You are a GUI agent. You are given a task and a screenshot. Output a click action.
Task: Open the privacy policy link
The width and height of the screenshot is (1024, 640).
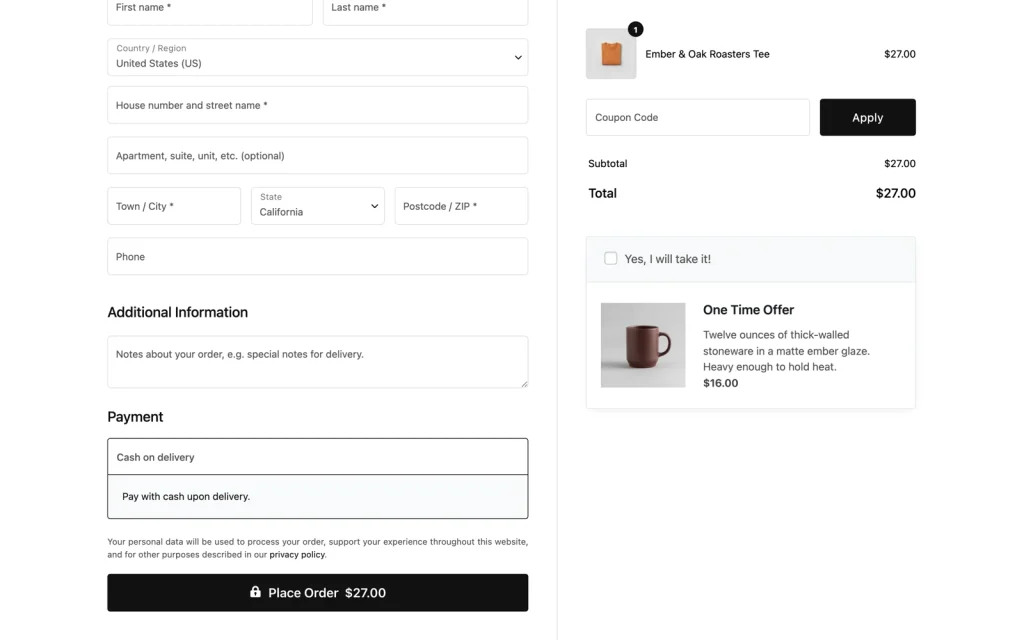[297, 554]
